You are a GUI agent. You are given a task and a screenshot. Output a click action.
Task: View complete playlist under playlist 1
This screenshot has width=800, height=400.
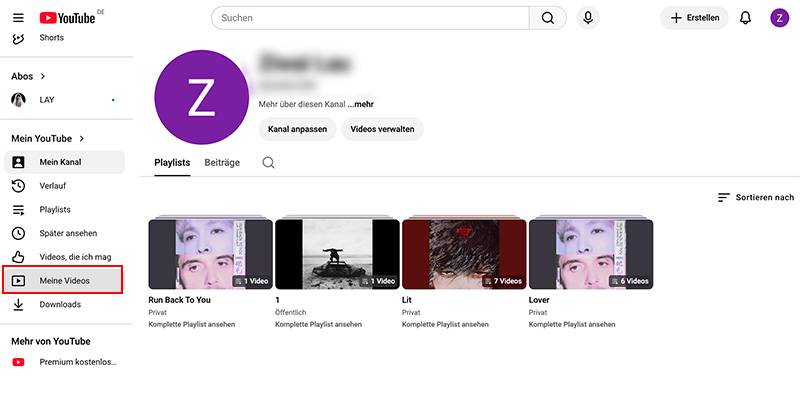(x=319, y=324)
